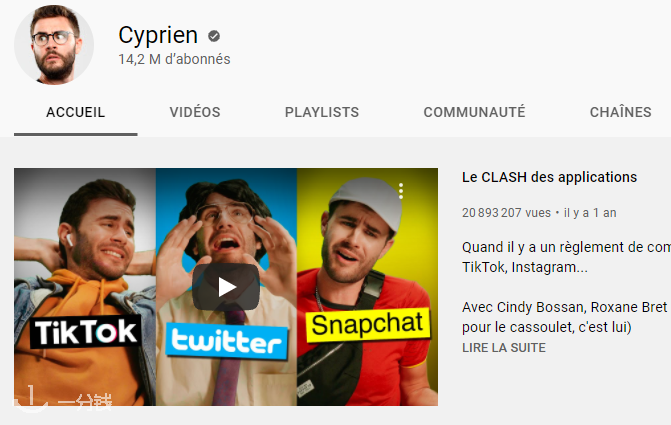The height and width of the screenshot is (425, 671).
Task: Click the Snapchat label in the thumbnail
Action: tap(367, 324)
